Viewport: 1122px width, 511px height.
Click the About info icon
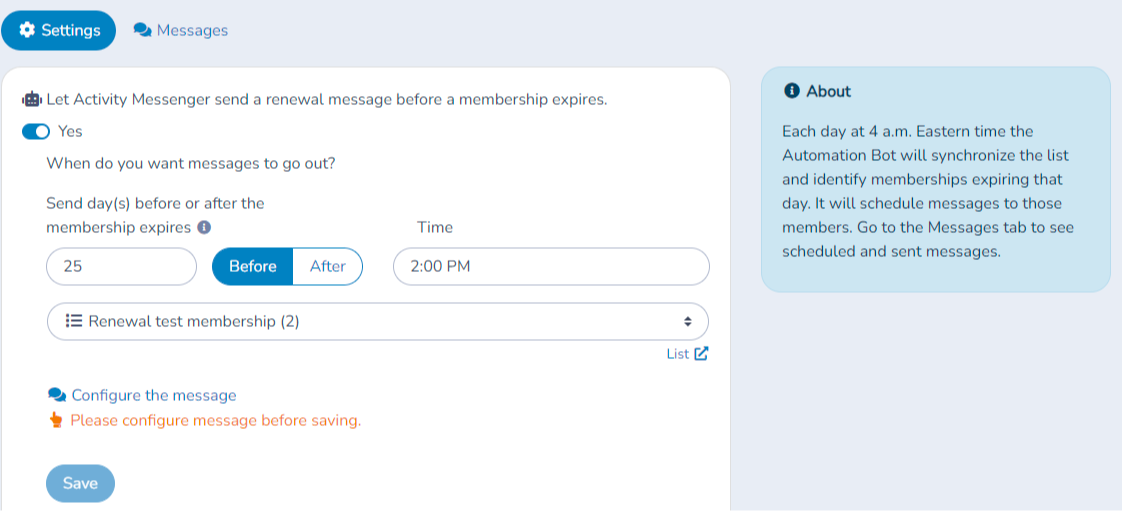point(791,91)
